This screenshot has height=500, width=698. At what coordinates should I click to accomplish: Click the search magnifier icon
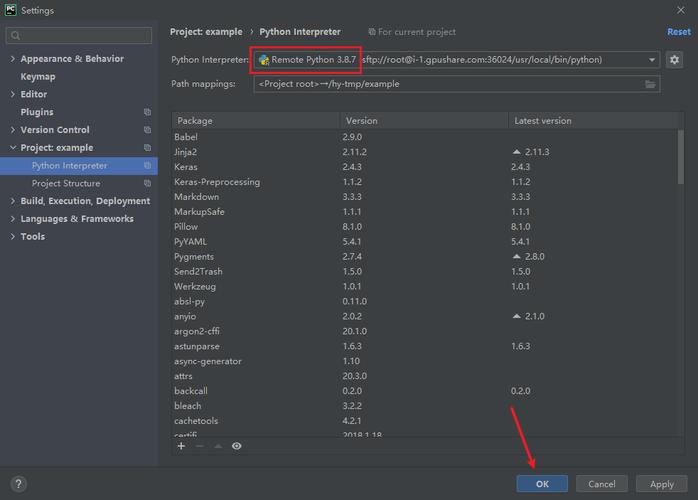point(16,35)
